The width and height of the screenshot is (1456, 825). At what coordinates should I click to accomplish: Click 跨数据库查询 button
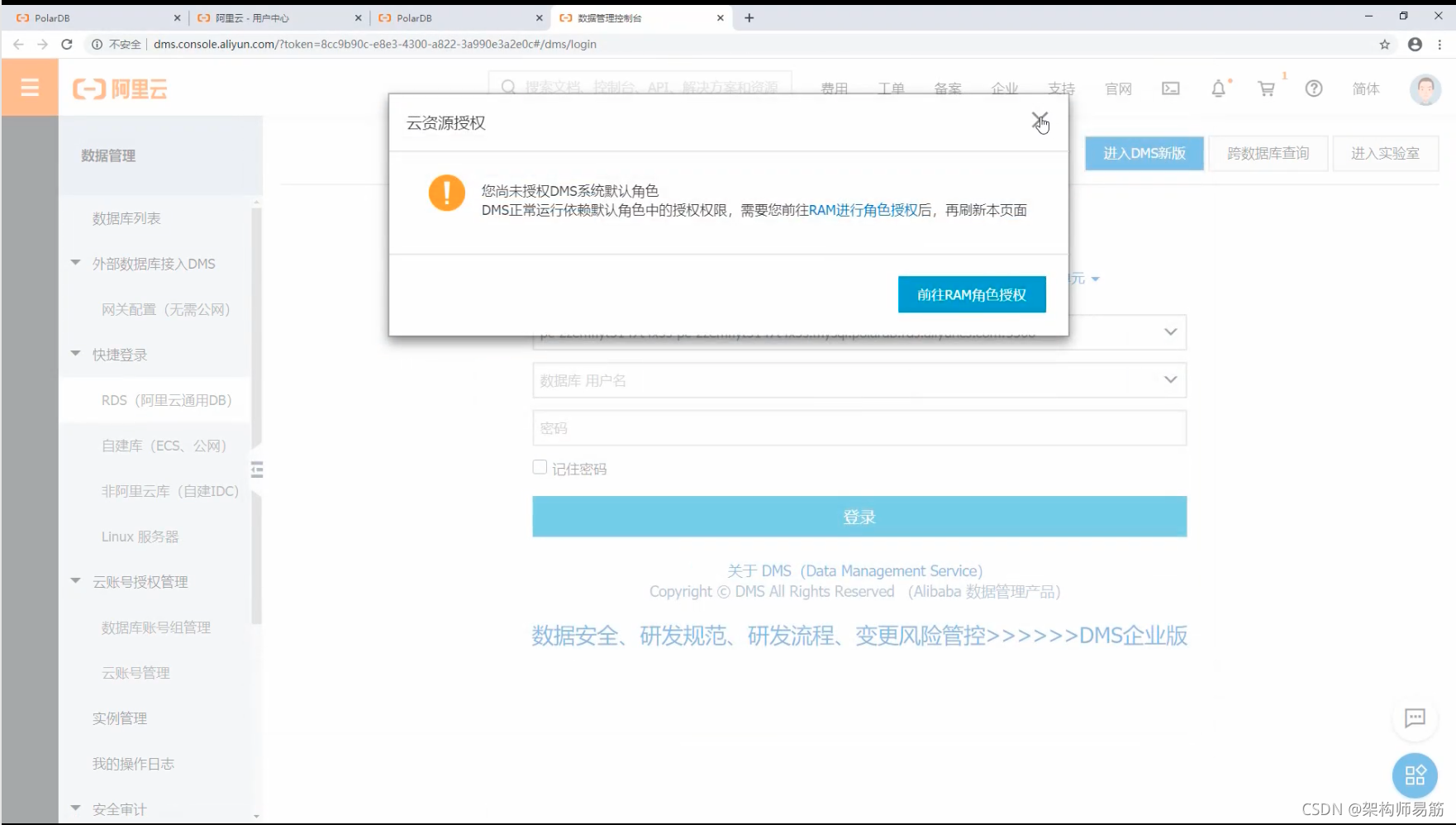click(x=1268, y=153)
